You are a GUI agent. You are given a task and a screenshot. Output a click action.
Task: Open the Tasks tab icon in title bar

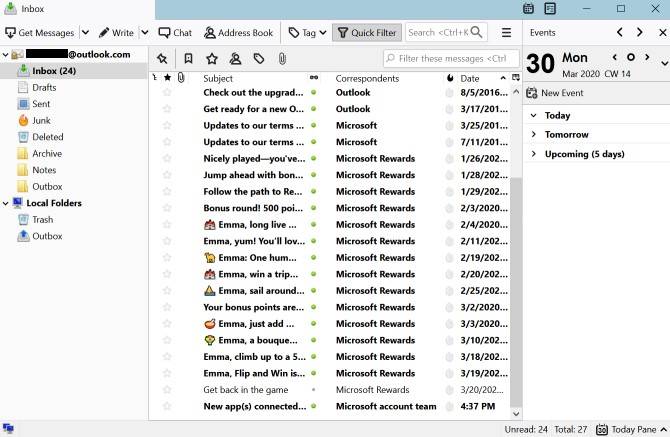tap(550, 9)
